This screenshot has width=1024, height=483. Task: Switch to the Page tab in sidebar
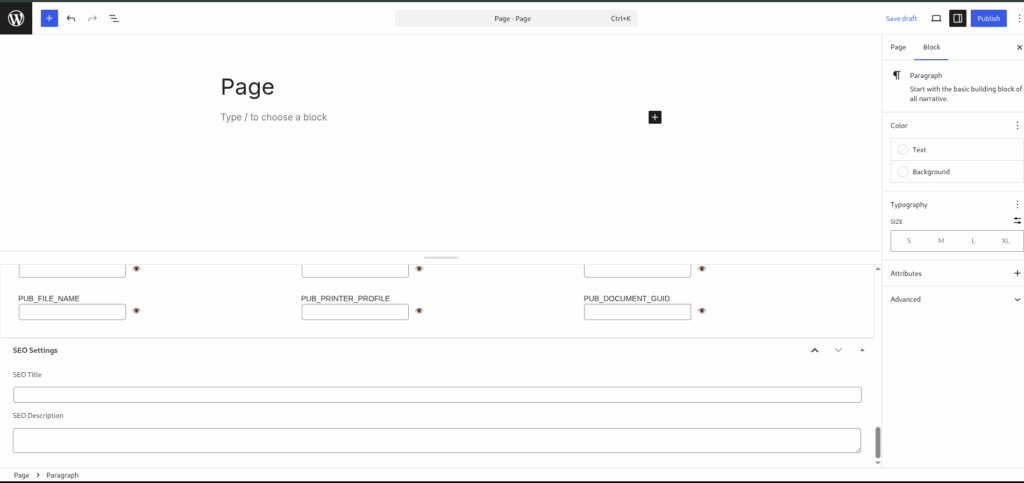point(898,47)
